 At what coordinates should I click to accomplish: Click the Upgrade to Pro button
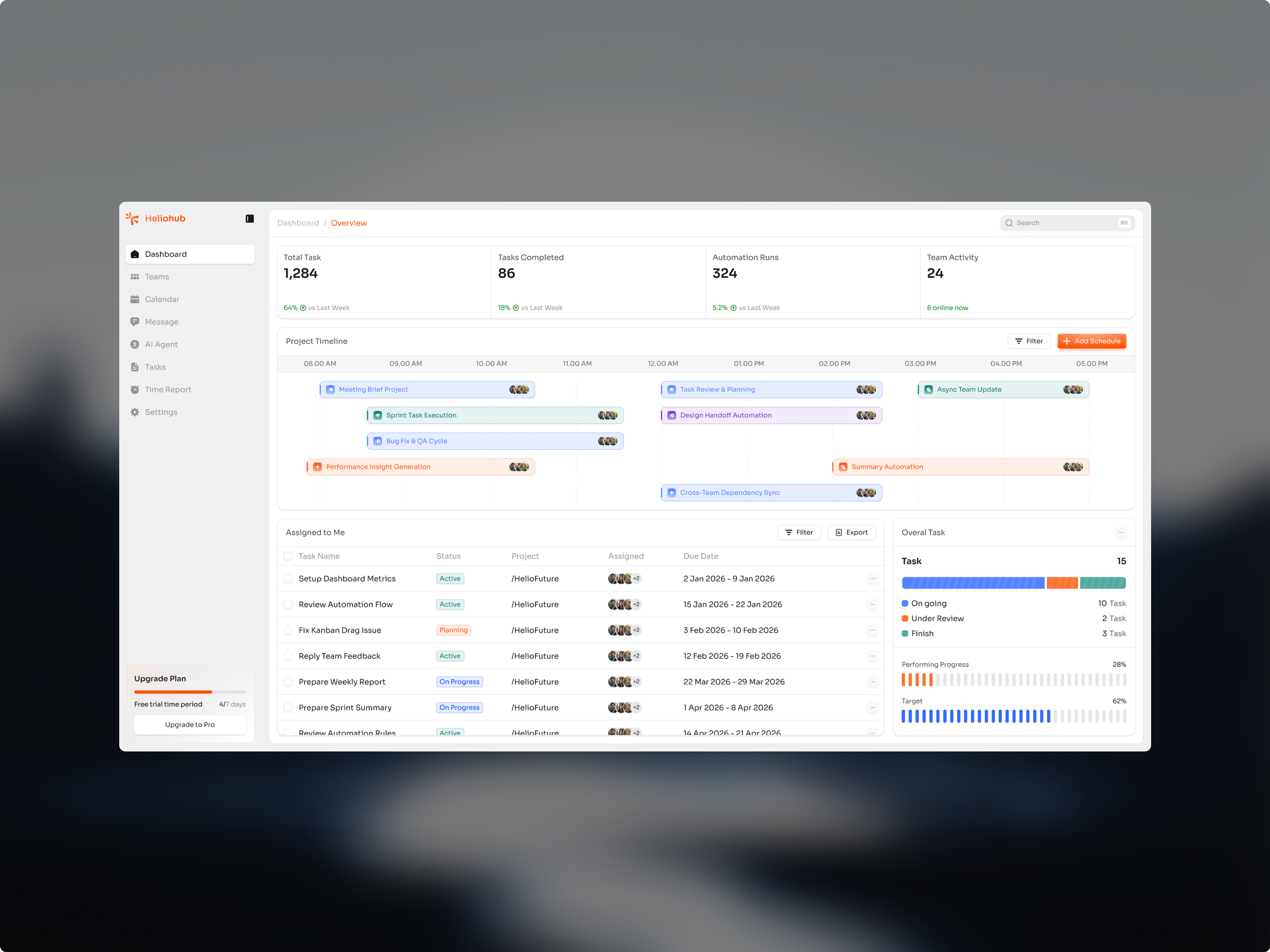(190, 724)
